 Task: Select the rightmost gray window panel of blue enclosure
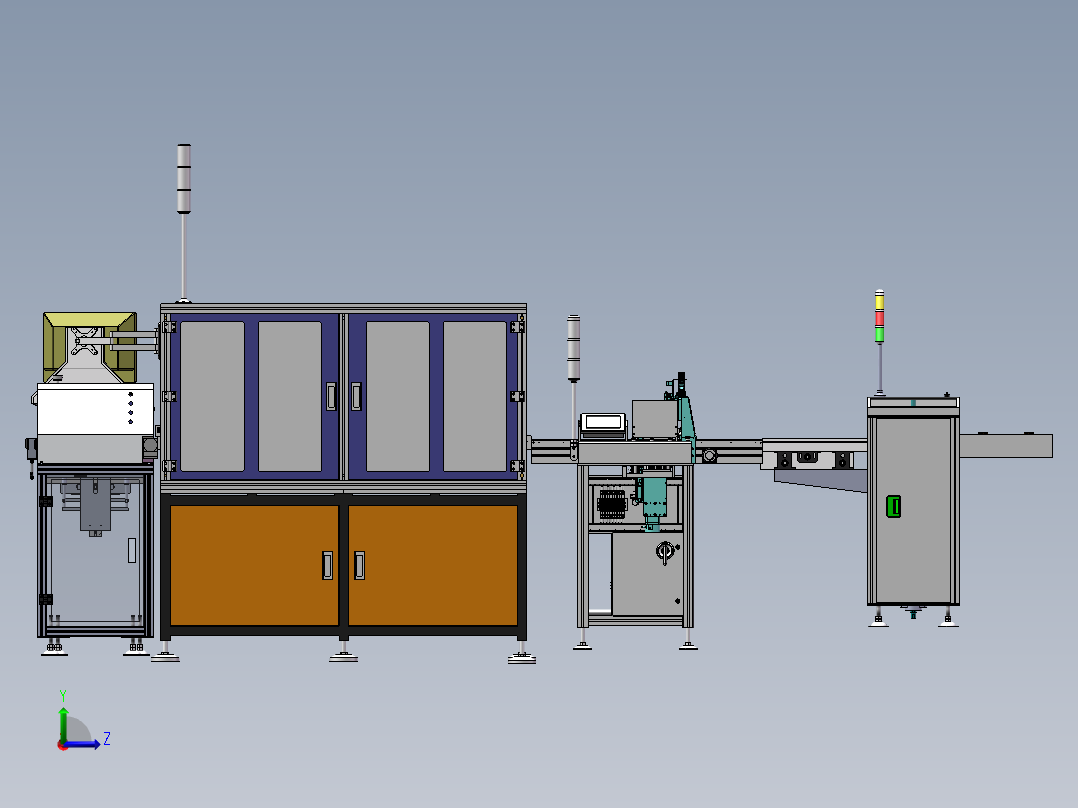click(474, 396)
